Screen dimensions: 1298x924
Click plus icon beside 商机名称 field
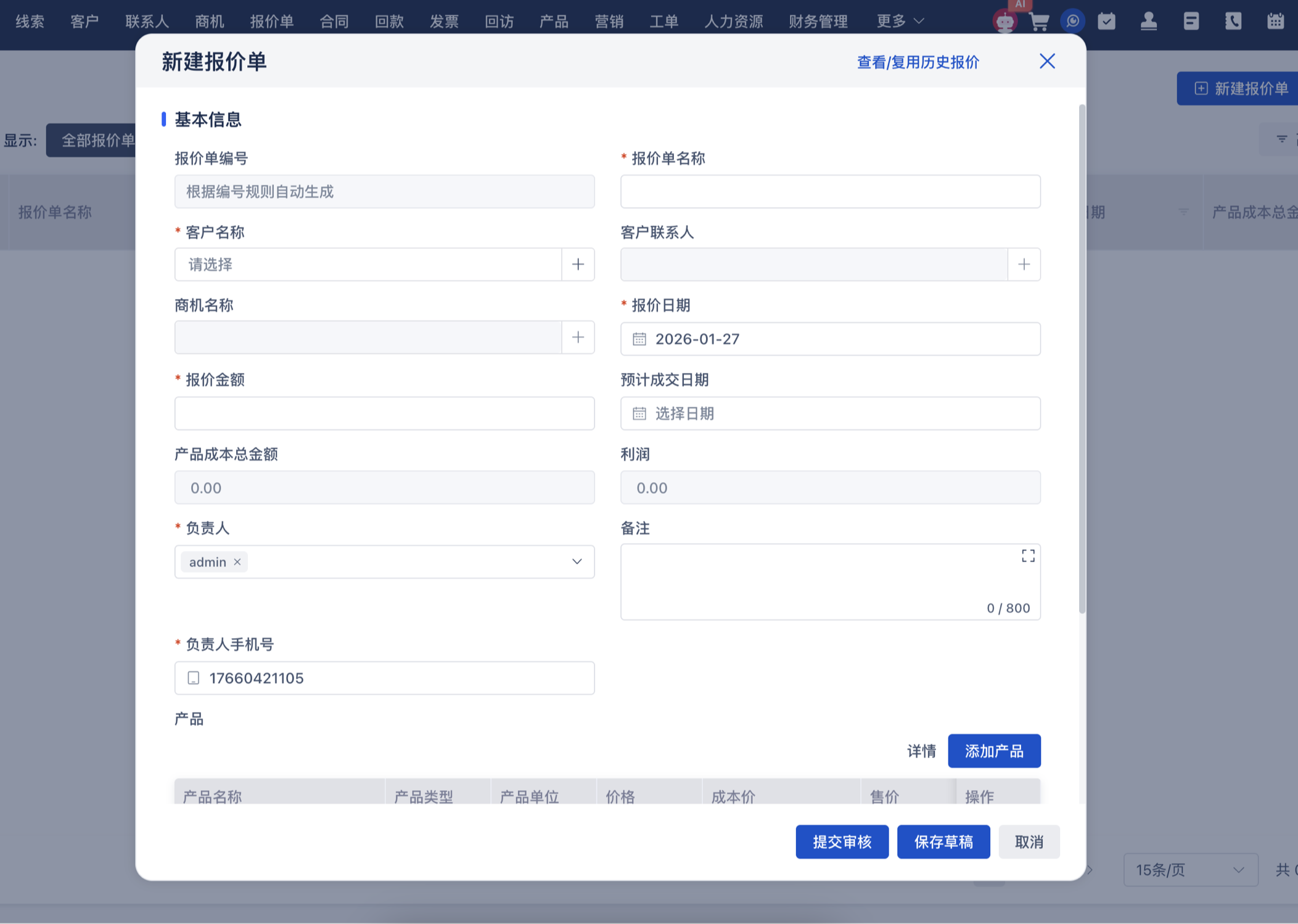578,337
